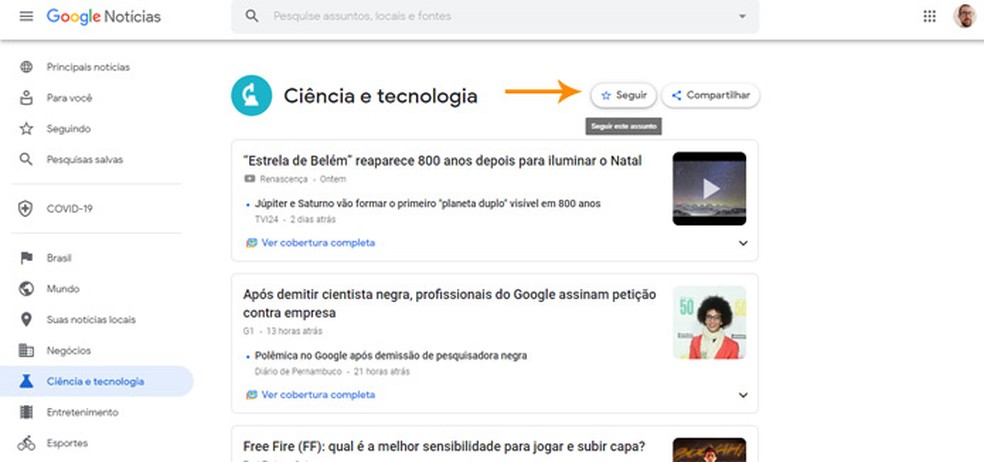Click the search magnifier icon
This screenshot has height=462, width=984.
pos(252,16)
